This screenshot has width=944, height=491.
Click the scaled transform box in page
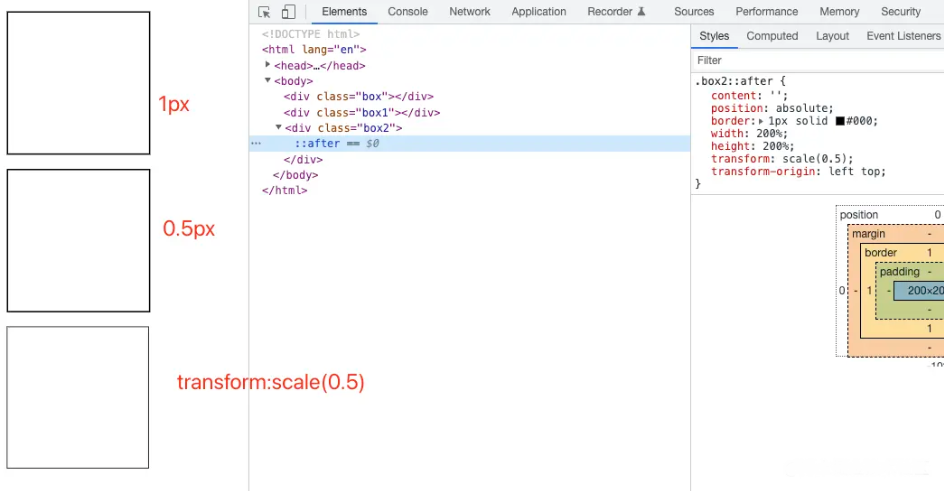pyautogui.click(x=78, y=398)
